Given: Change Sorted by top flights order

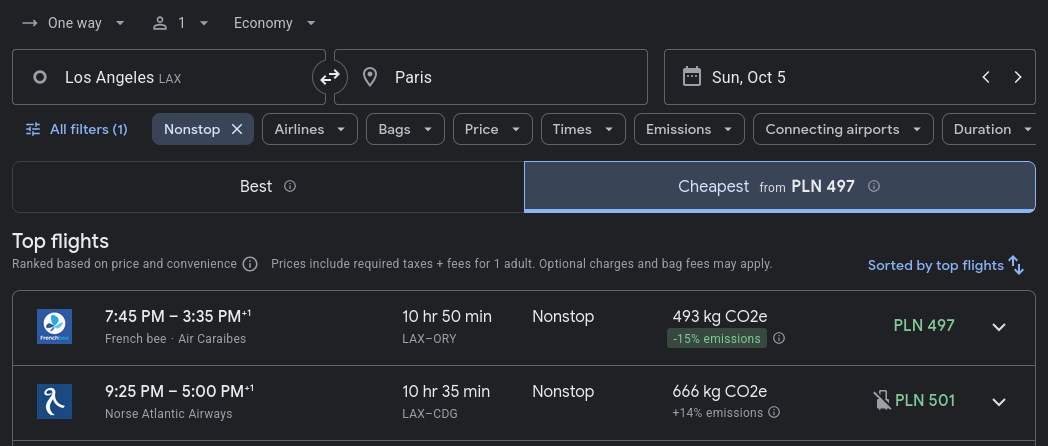Looking at the screenshot, I should tap(946, 265).
